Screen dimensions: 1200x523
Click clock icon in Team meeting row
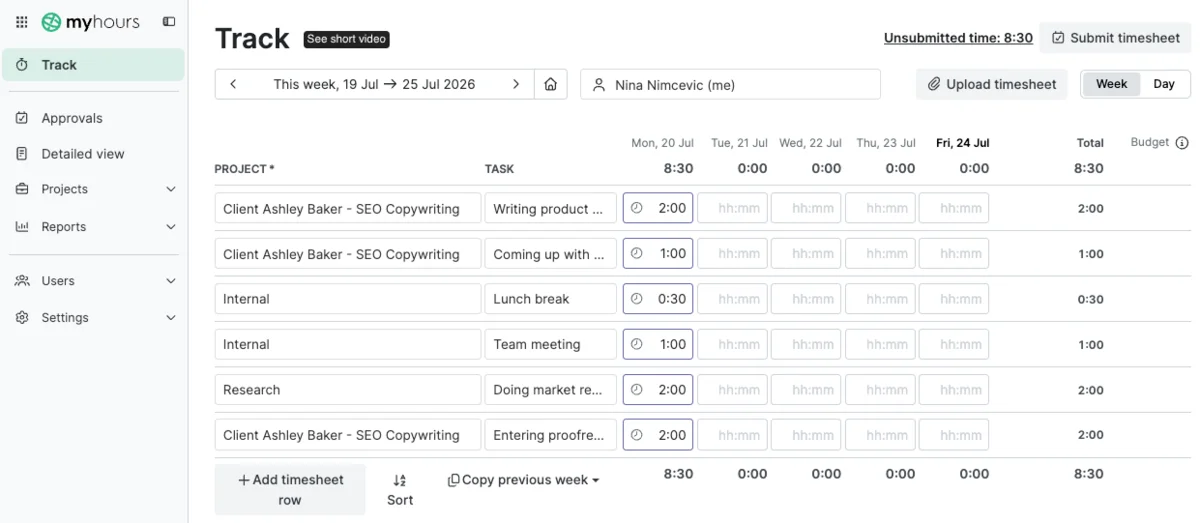point(637,344)
